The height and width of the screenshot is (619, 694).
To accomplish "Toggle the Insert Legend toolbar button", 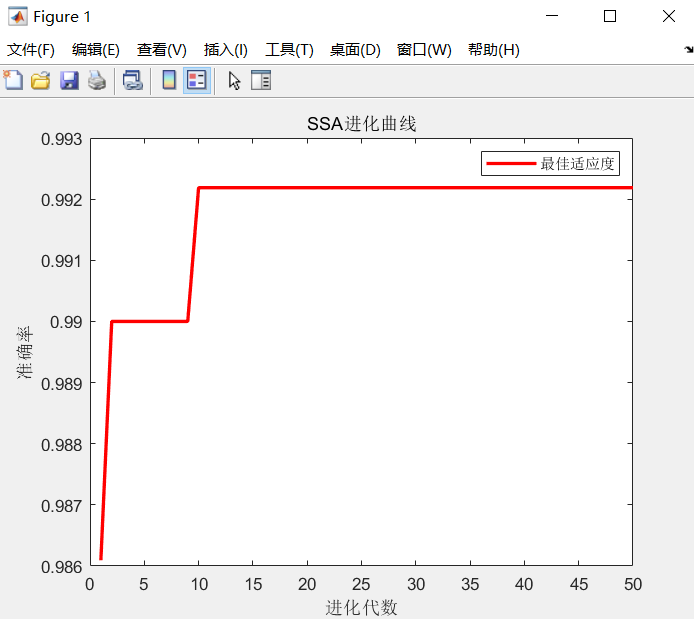I will 197,81.
